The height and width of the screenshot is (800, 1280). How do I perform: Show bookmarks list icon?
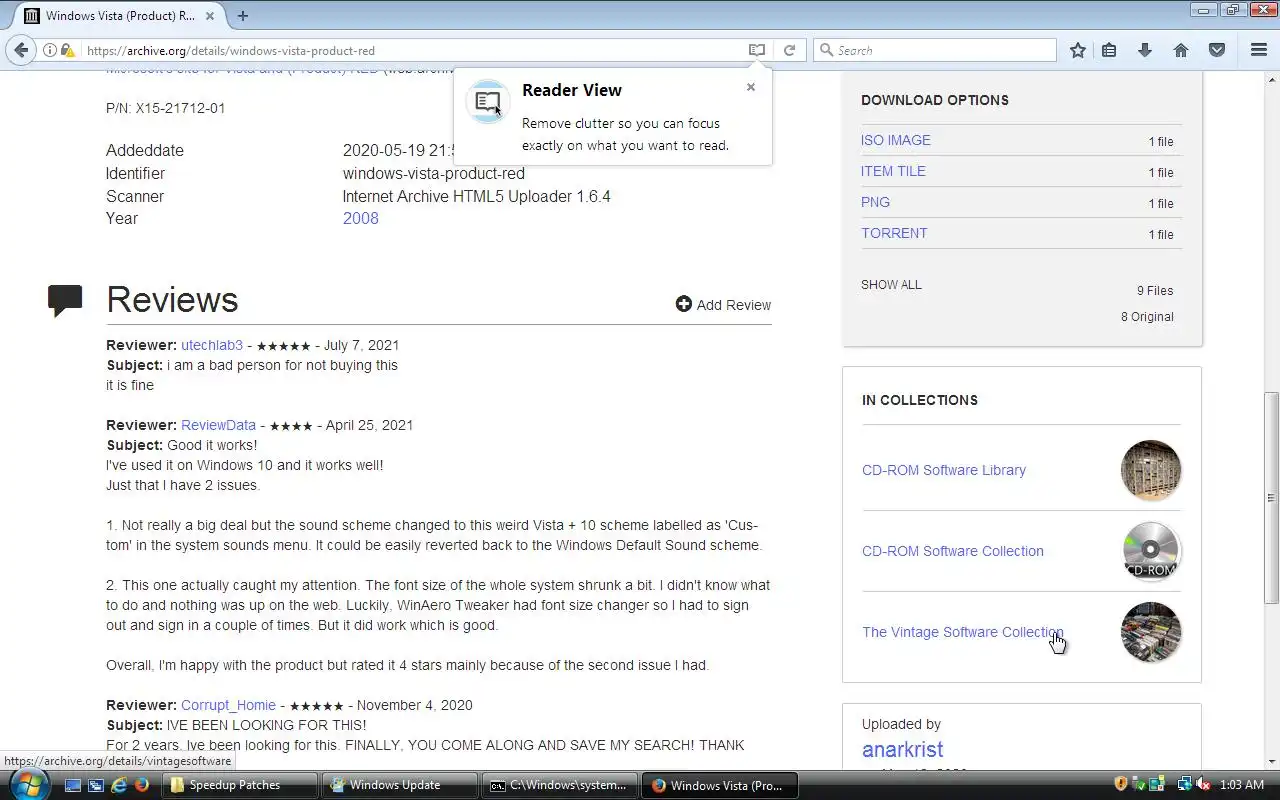(1109, 50)
